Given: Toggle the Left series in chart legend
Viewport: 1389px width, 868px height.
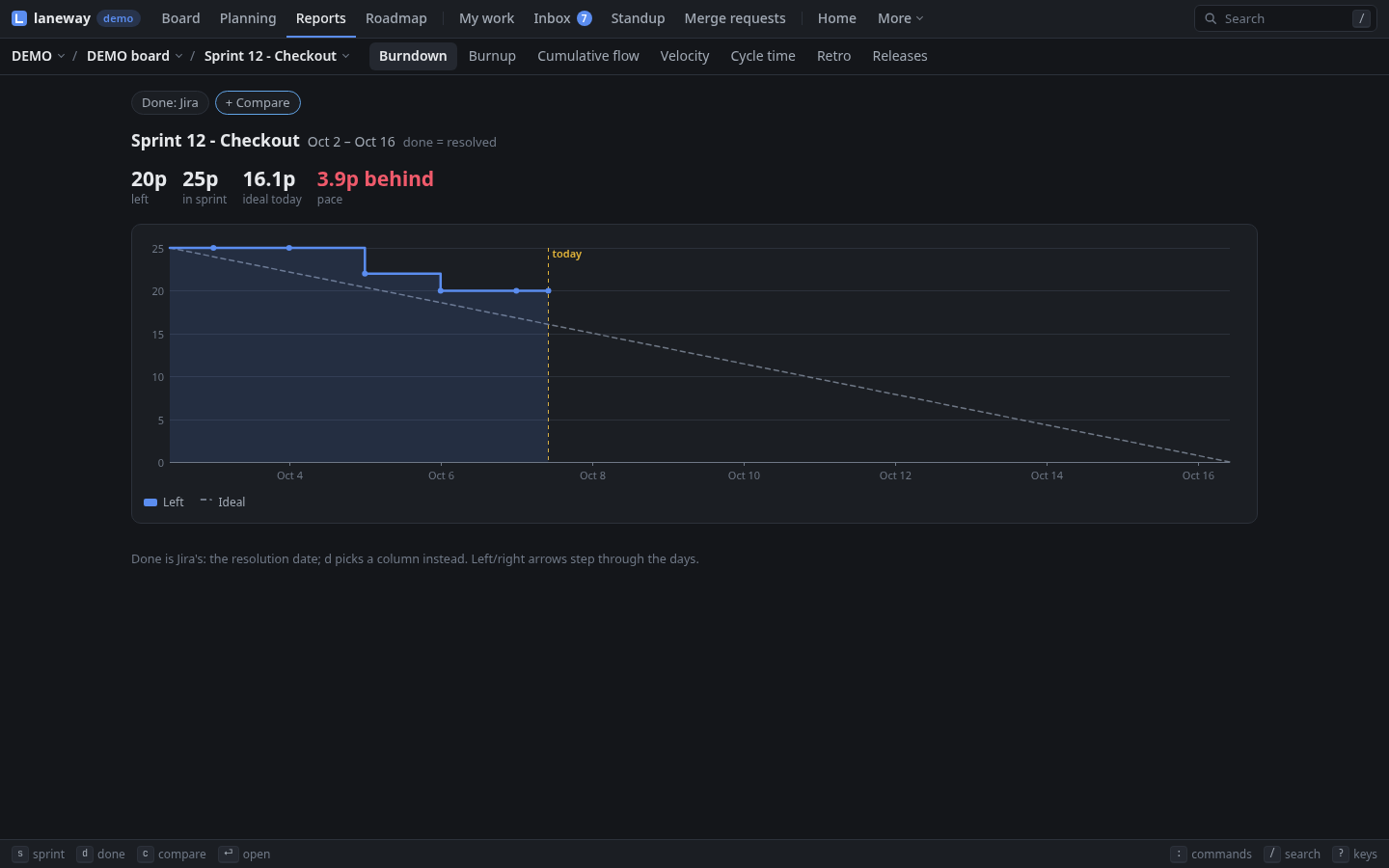Looking at the screenshot, I should coord(164,502).
